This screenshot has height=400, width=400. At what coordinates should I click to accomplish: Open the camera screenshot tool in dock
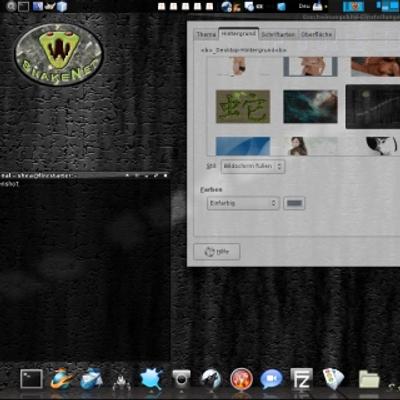click(x=181, y=379)
